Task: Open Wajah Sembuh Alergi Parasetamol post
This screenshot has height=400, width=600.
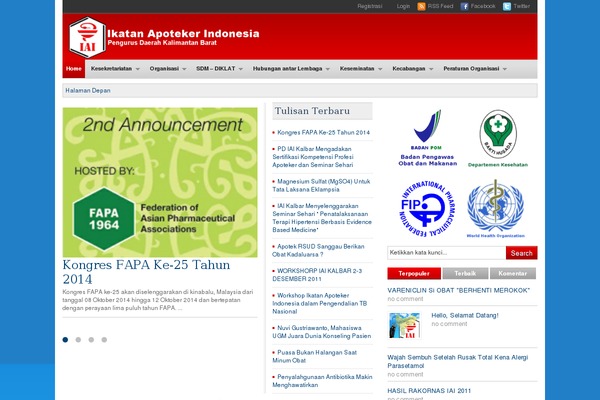Action: click(x=458, y=361)
